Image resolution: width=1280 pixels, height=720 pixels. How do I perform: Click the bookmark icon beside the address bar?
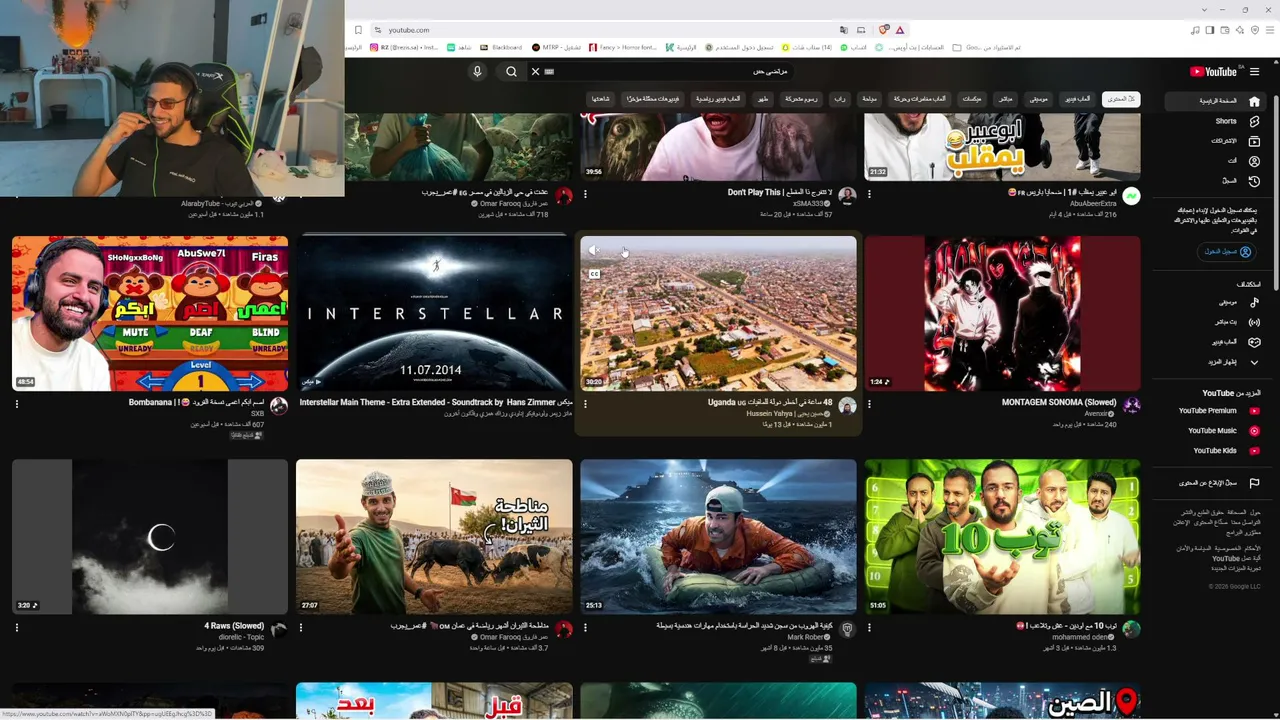click(x=358, y=30)
